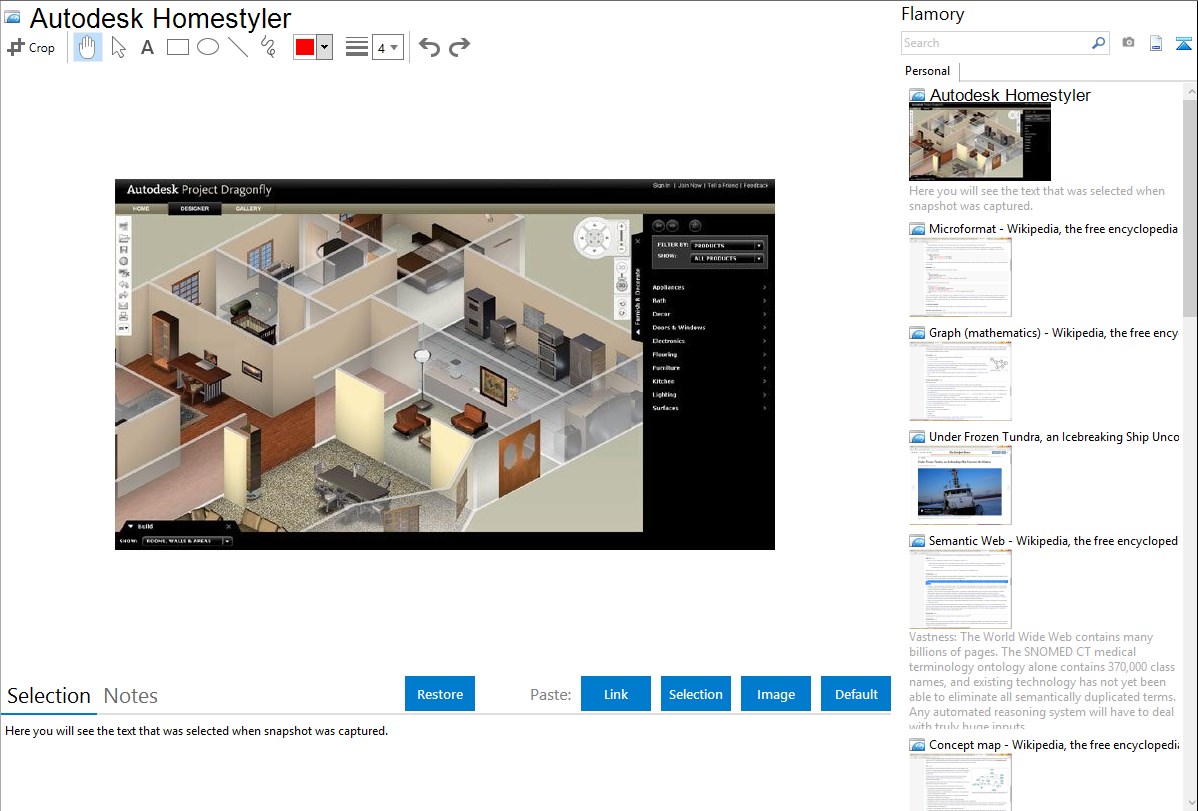The image size is (1198, 811).
Task: Open the line width dropdown showing 4
Action: [x=388, y=47]
